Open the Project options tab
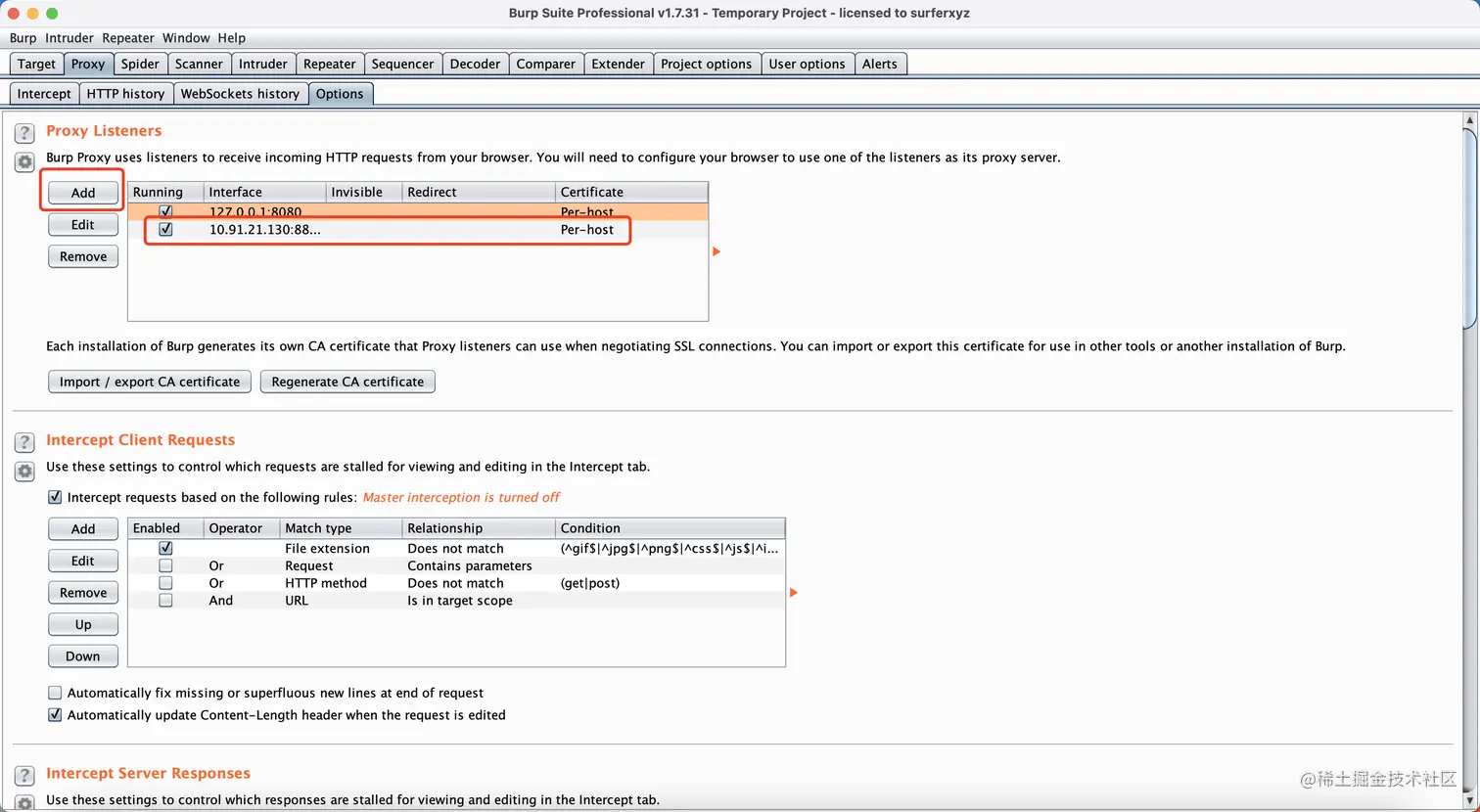This screenshot has height=812, width=1480. pyautogui.click(x=706, y=64)
